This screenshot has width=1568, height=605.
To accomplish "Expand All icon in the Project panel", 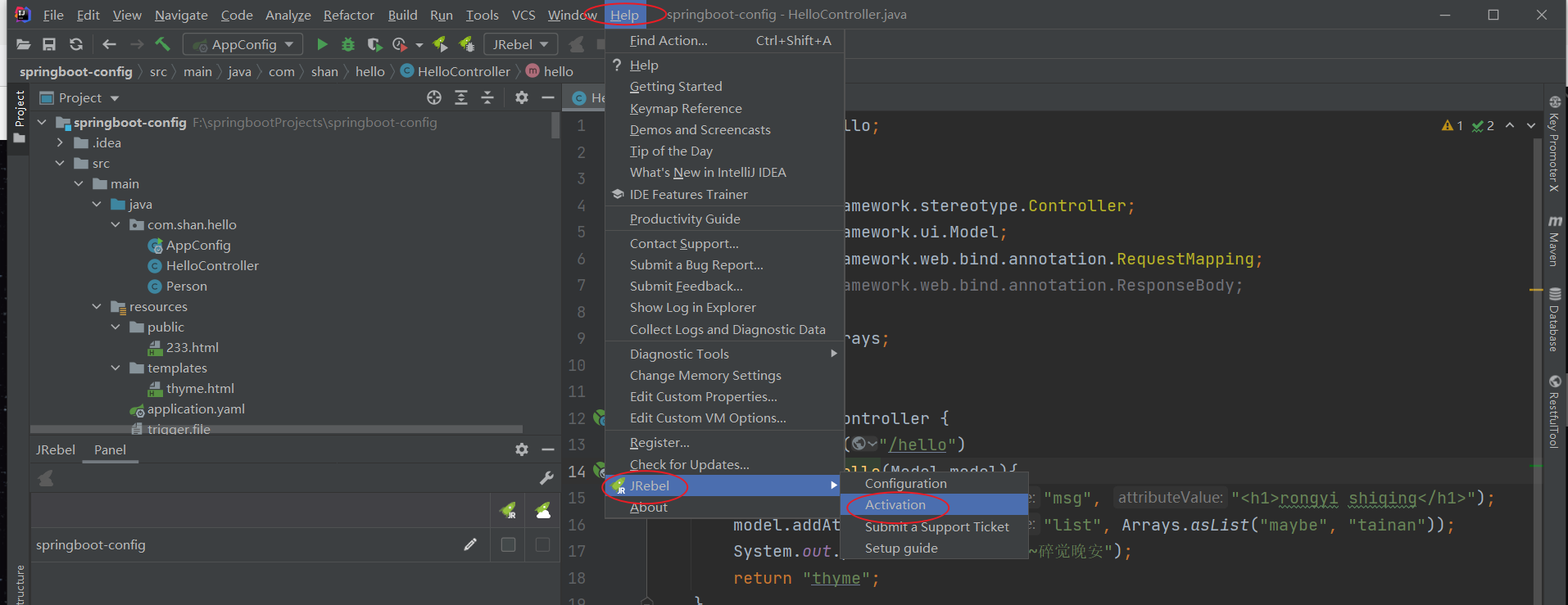I will point(461,97).
